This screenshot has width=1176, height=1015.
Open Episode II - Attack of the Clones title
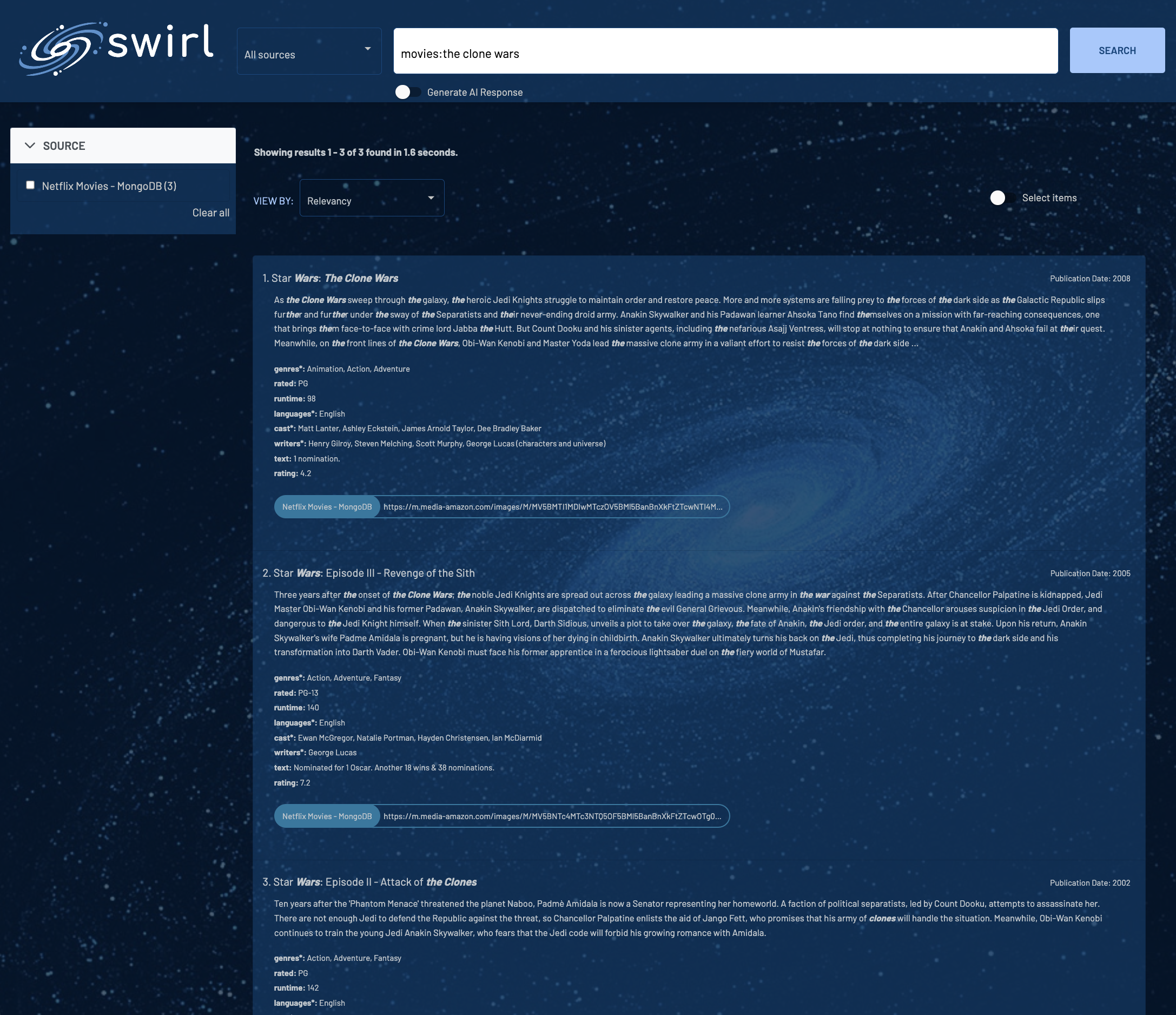click(x=374, y=881)
